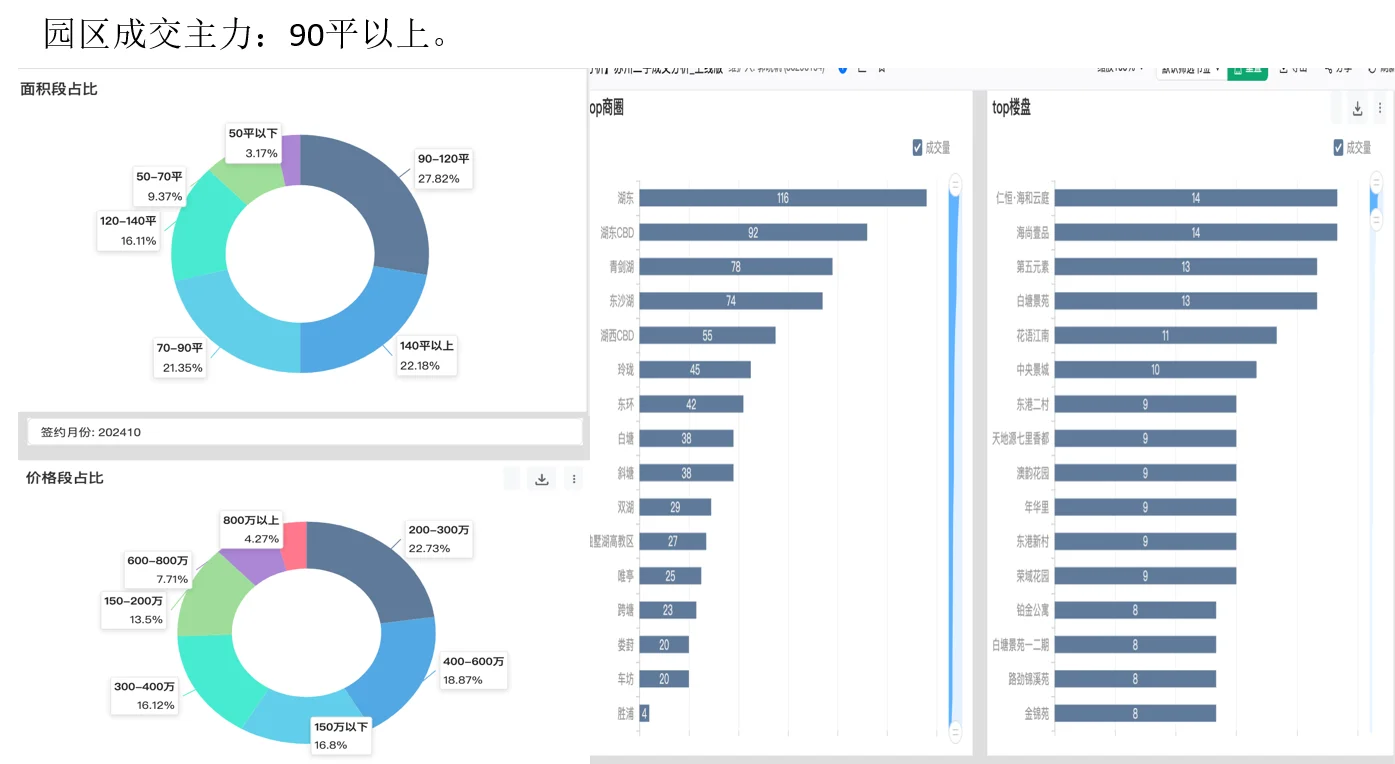
Task: Click the 600-800万 7.71% label
Action: (x=157, y=570)
